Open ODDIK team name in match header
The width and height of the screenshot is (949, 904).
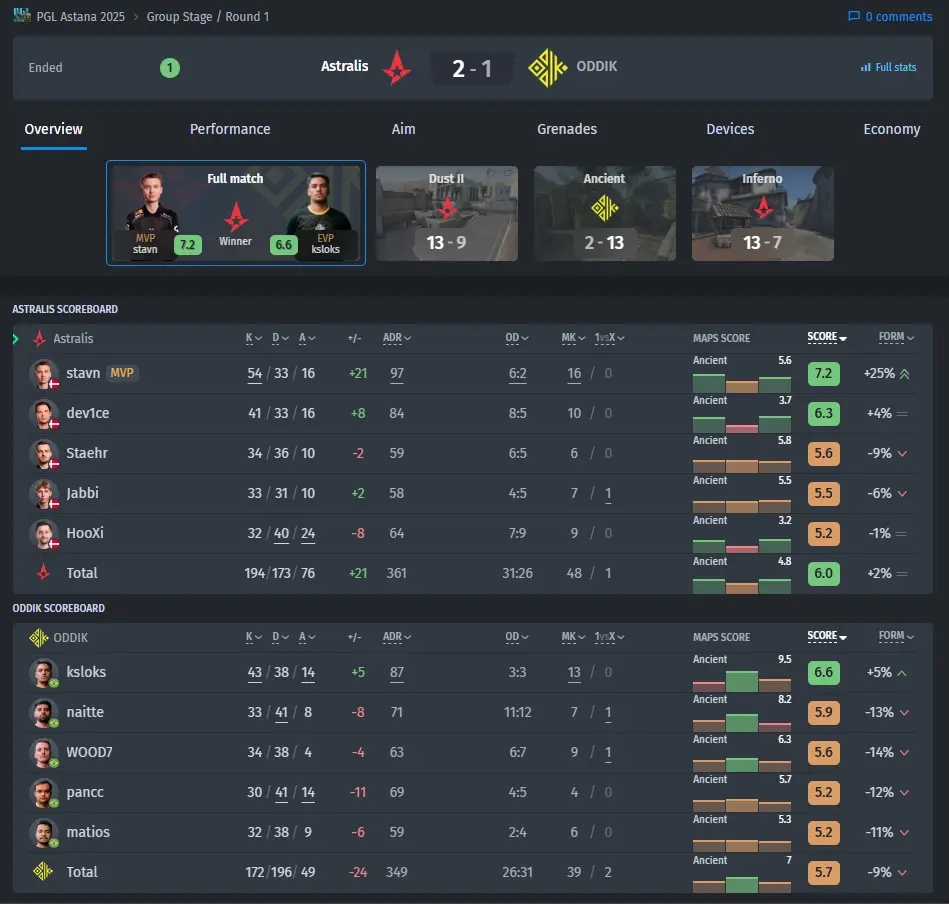pos(596,66)
